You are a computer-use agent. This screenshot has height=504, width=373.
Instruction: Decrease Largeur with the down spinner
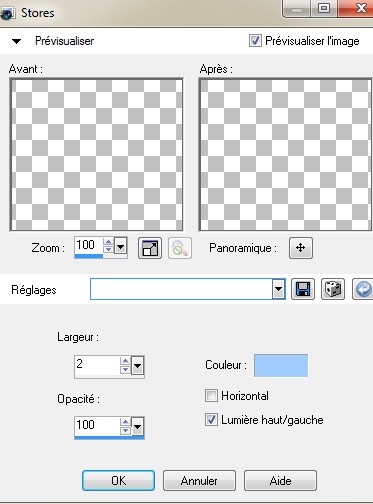click(x=125, y=370)
